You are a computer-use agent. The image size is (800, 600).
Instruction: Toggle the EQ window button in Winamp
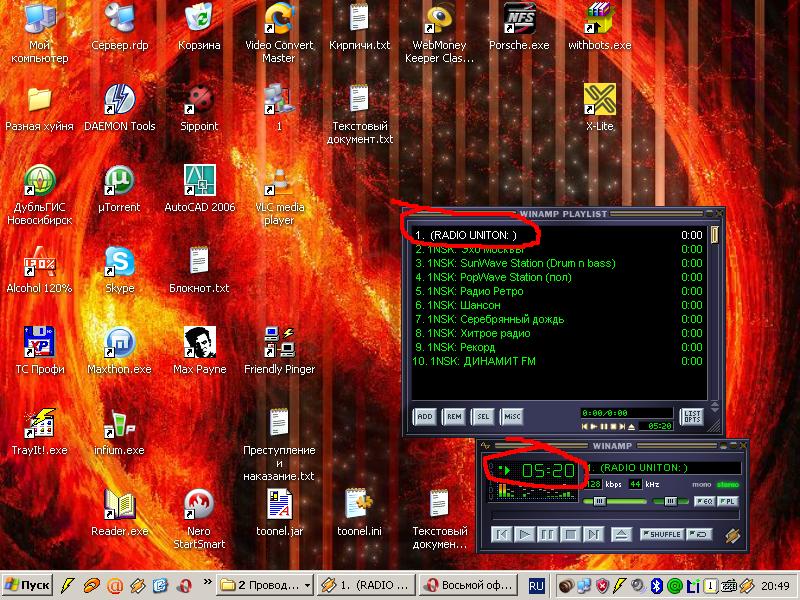pos(705,501)
